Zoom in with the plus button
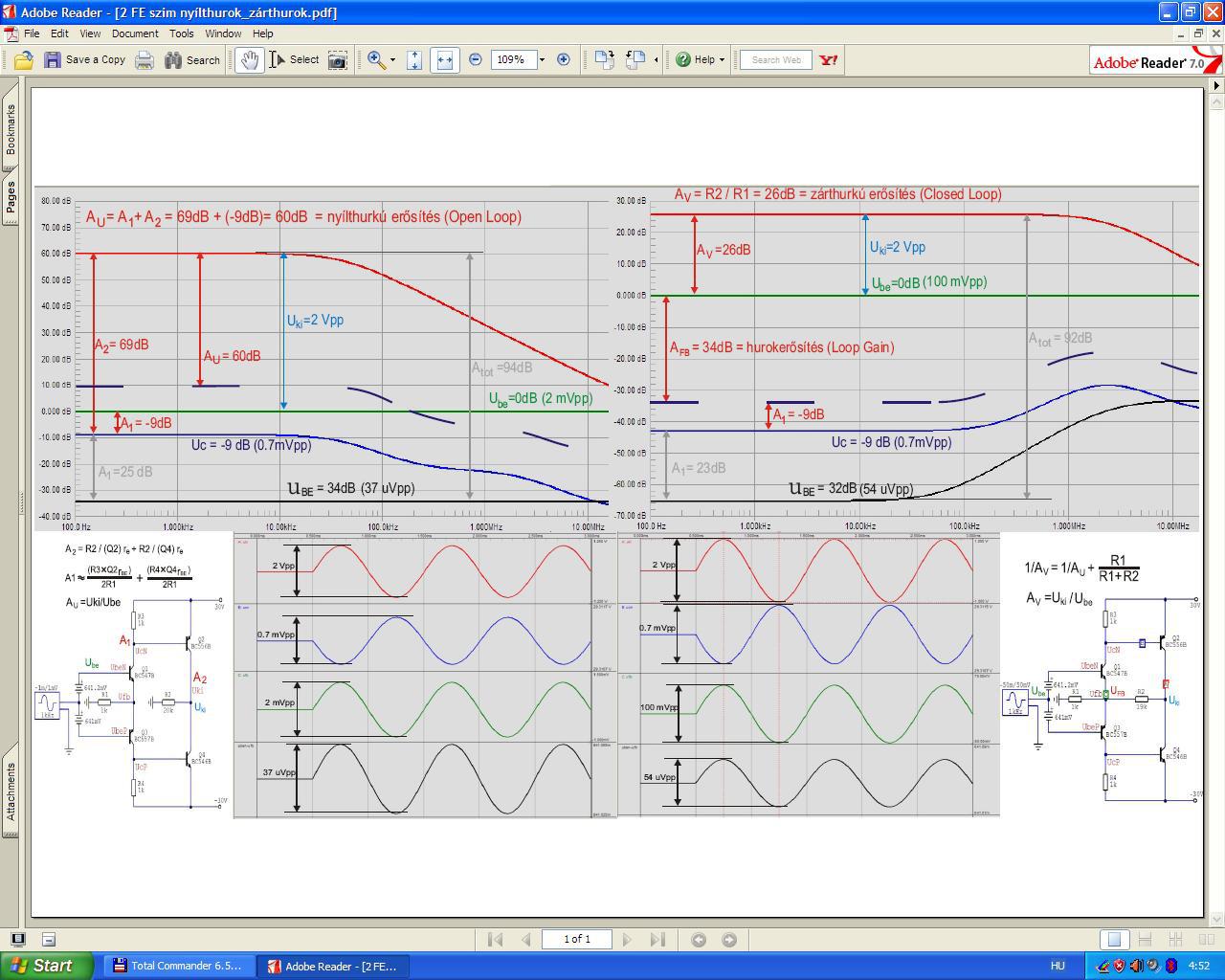The height and width of the screenshot is (980, 1225). 564,59
